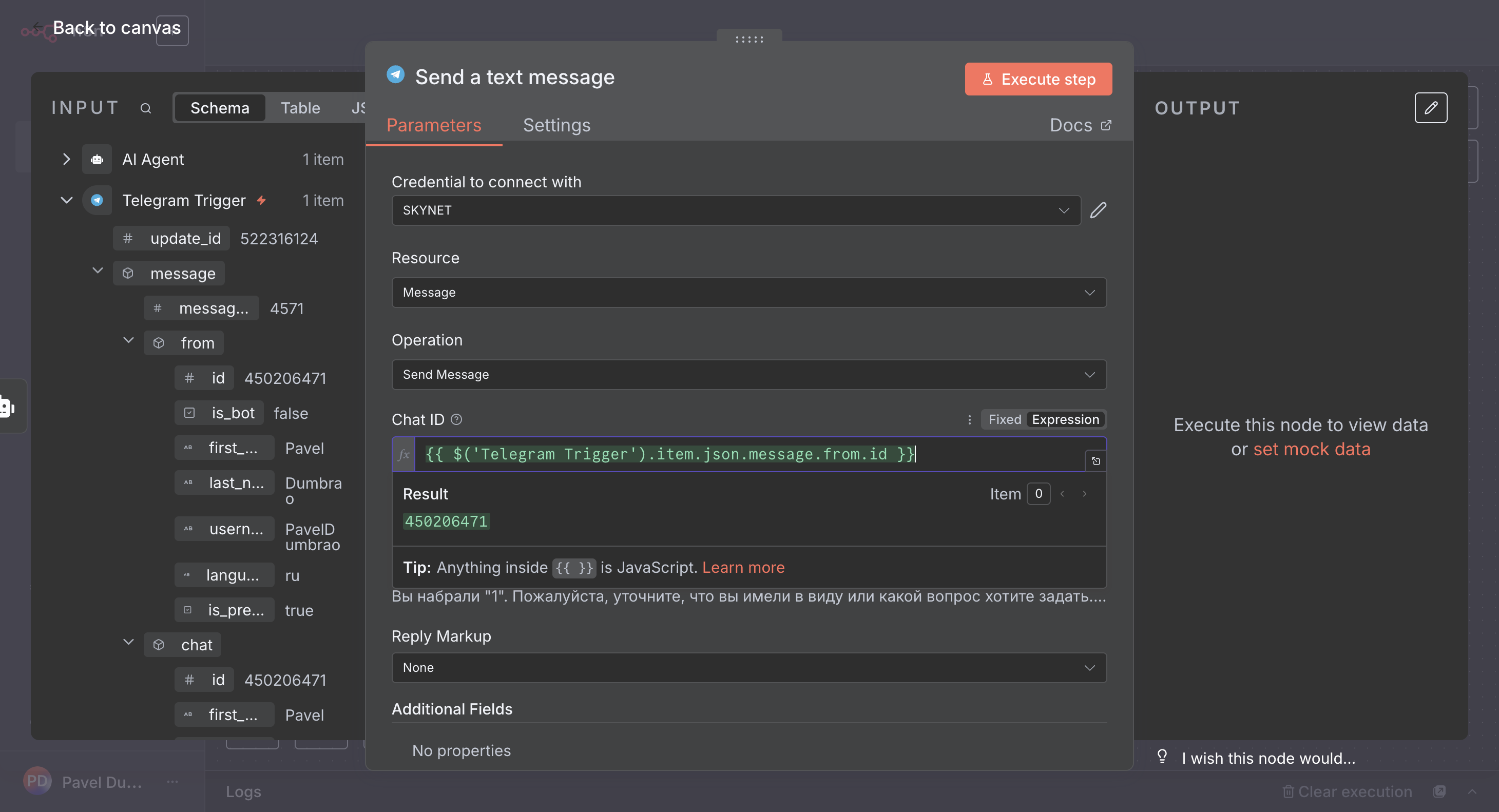Image resolution: width=1499 pixels, height=812 pixels.
Task: Open the Operation dropdown showing Send Message
Action: (x=748, y=375)
